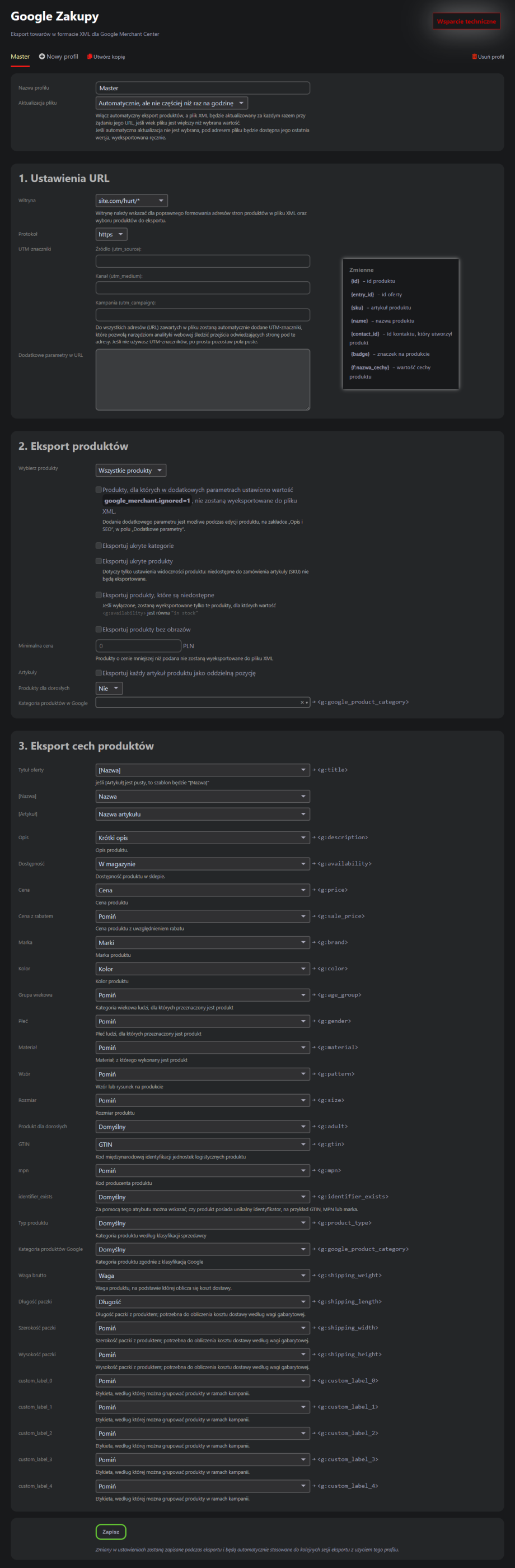515x1568 pixels.
Task: Clear the Kategoria produktów w Google field
Action: click(x=302, y=702)
